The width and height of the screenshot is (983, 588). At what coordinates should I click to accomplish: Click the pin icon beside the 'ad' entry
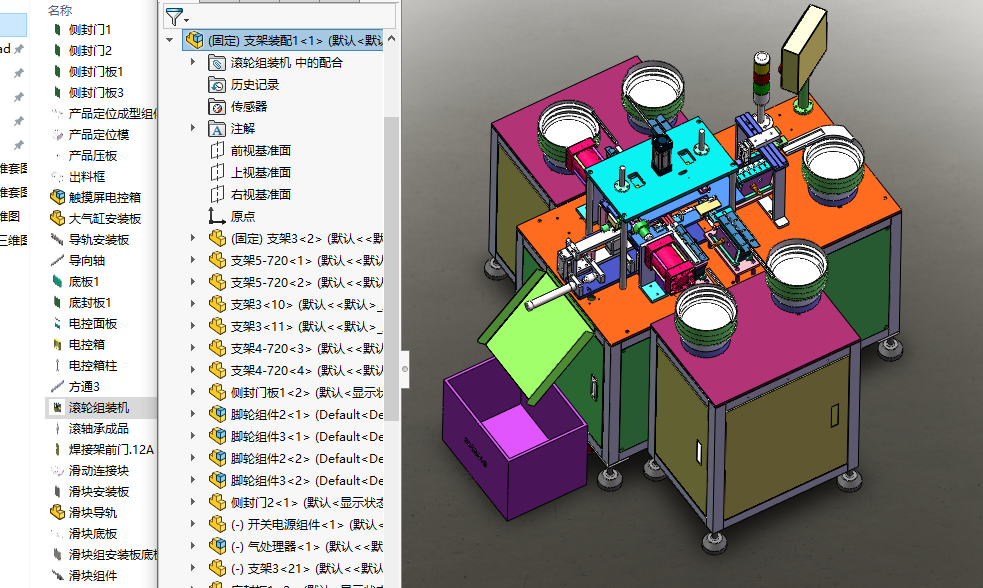click(19, 49)
